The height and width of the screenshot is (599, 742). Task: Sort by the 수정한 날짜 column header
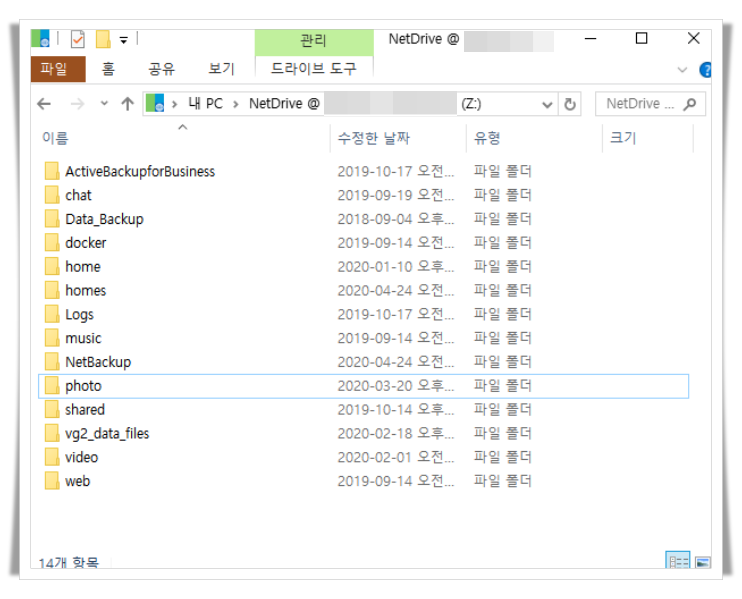[x=398, y=138]
